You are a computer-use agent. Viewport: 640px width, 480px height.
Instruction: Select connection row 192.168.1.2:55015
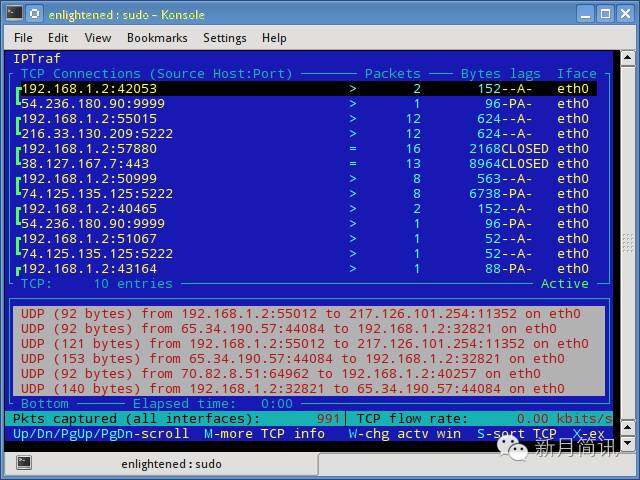coord(305,119)
